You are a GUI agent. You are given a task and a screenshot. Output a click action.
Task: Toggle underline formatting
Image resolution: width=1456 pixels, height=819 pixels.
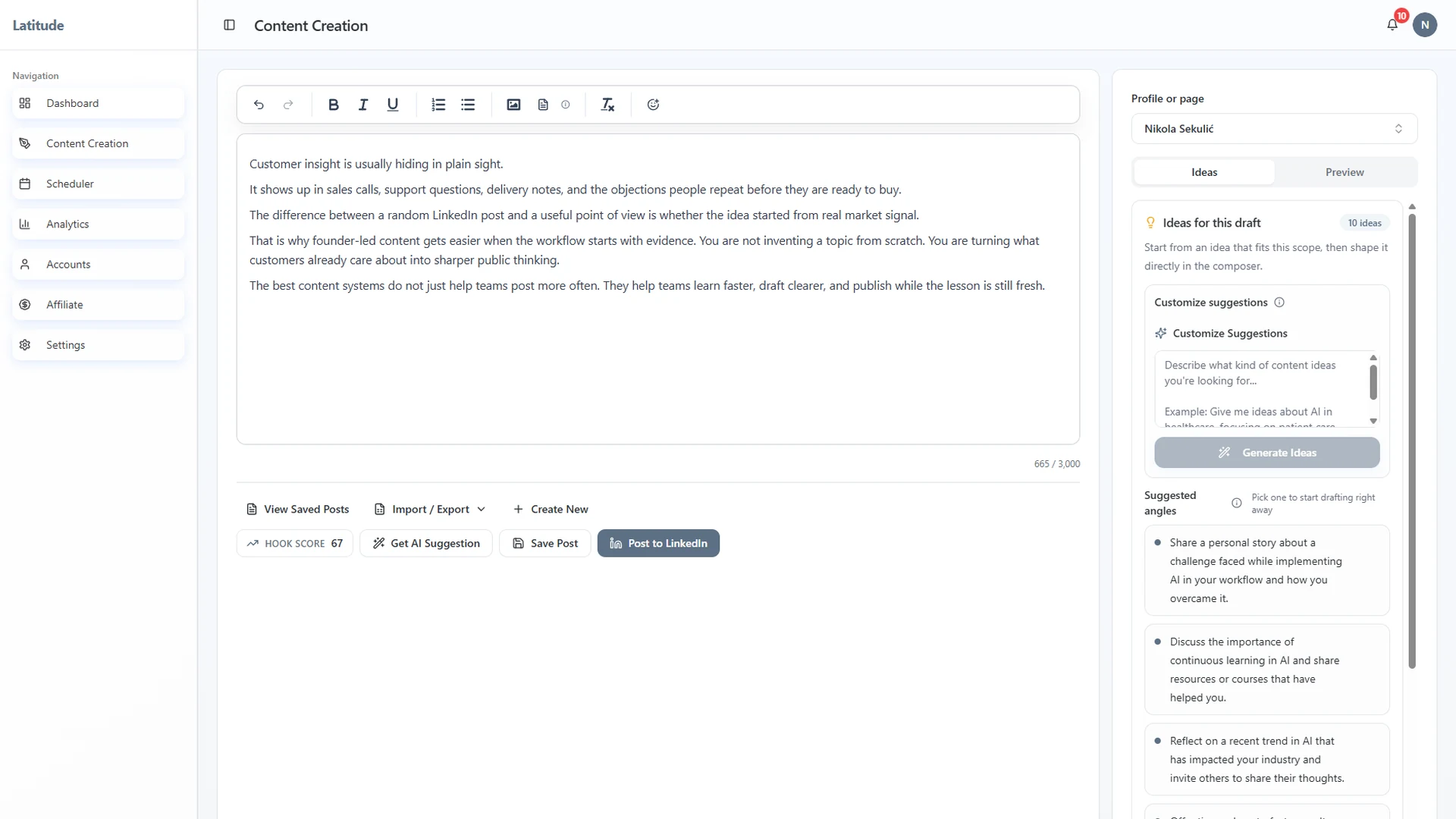(393, 105)
